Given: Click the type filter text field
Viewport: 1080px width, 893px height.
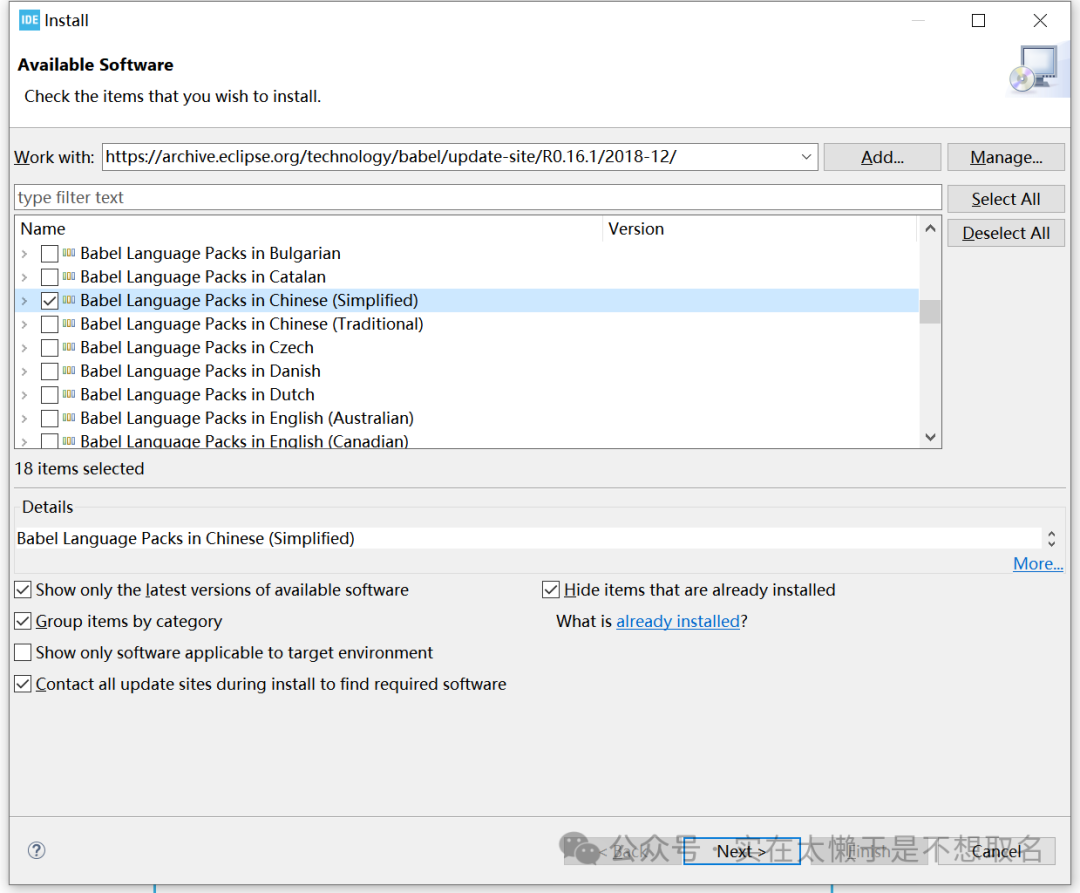Looking at the screenshot, I should click(477, 198).
